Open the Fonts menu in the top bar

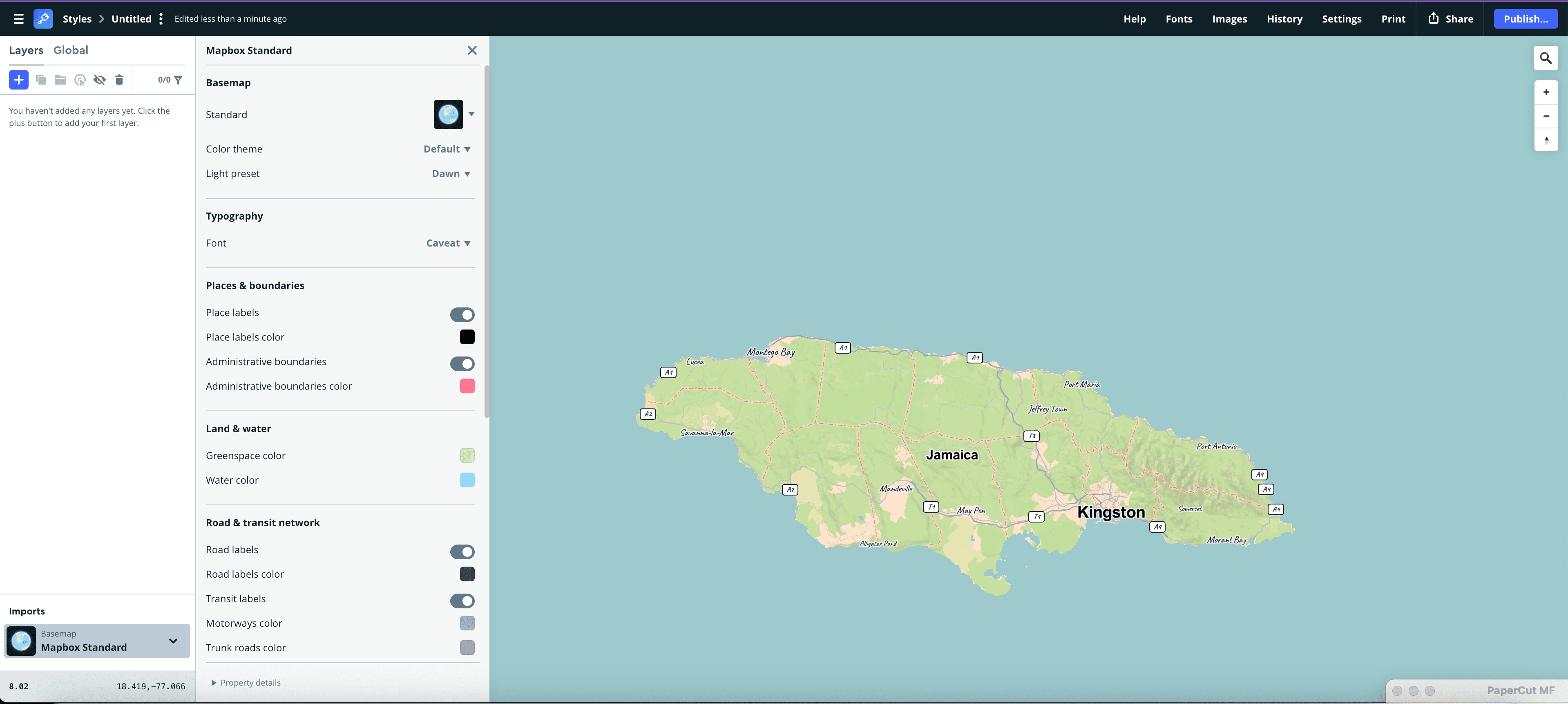(1179, 19)
